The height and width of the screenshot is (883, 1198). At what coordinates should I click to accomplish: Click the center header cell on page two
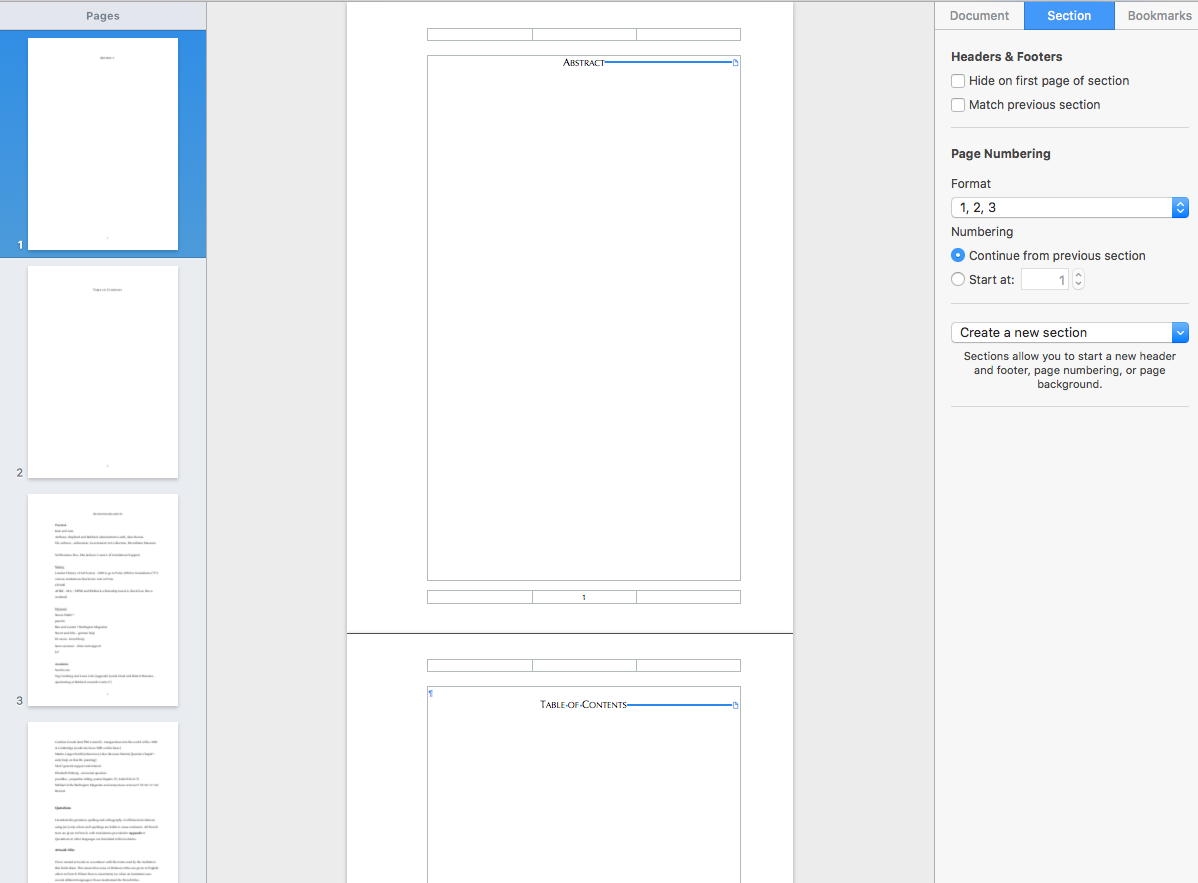point(584,665)
